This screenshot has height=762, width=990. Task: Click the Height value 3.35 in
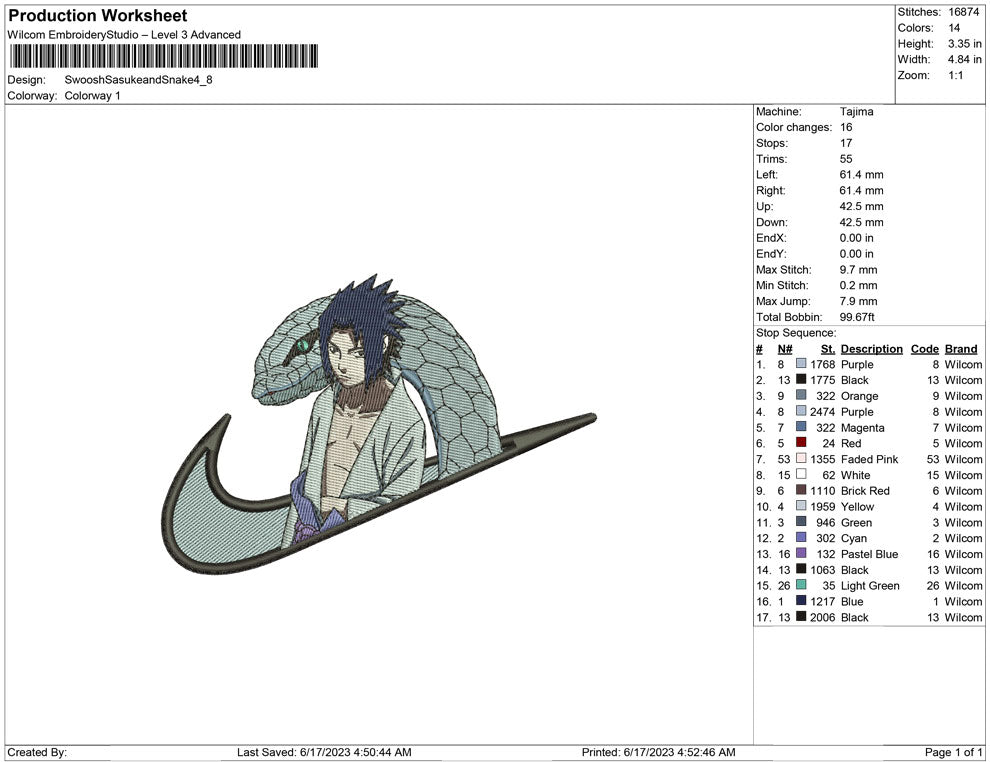965,44
